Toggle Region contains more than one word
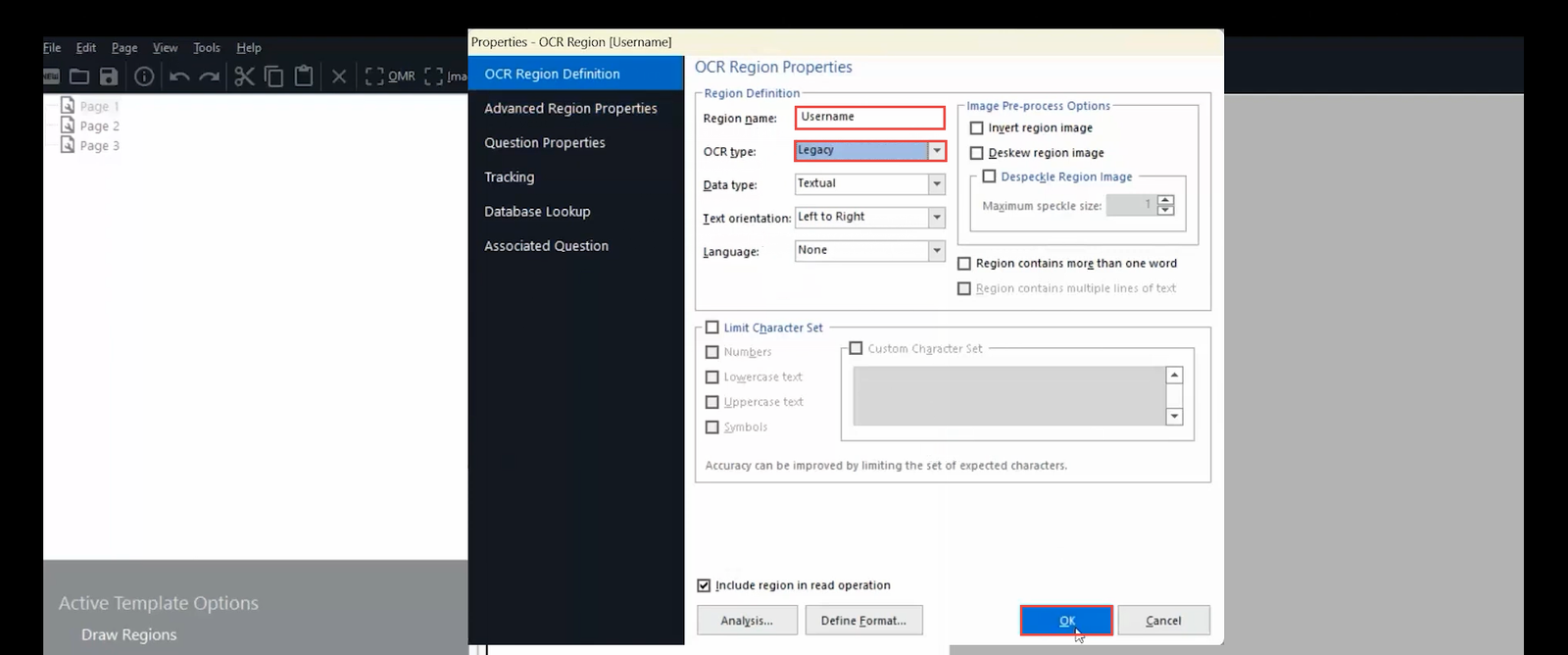Screen dimensions: 1568x655 tap(964, 264)
